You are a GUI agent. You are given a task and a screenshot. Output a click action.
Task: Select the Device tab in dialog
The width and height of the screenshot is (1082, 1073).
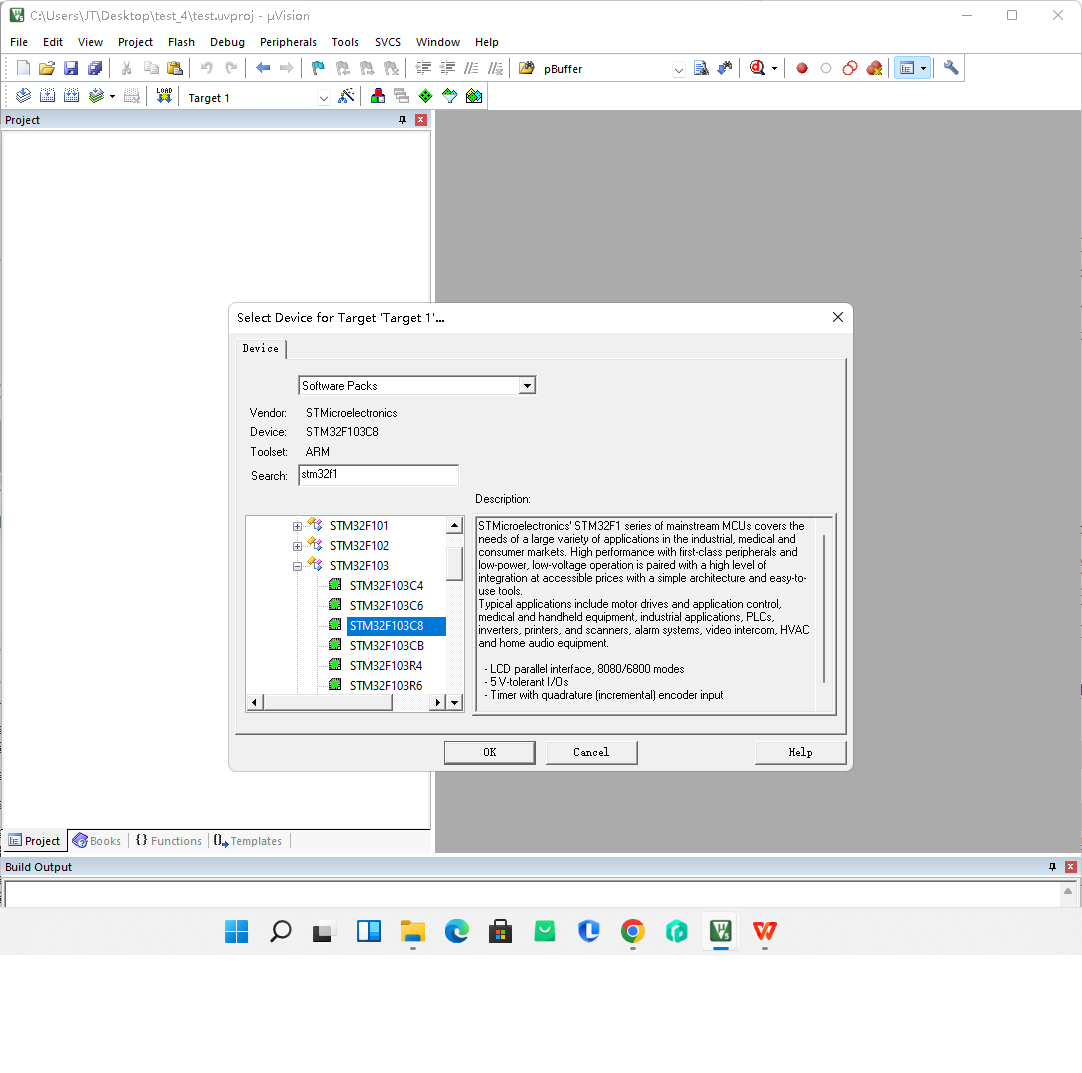click(261, 348)
